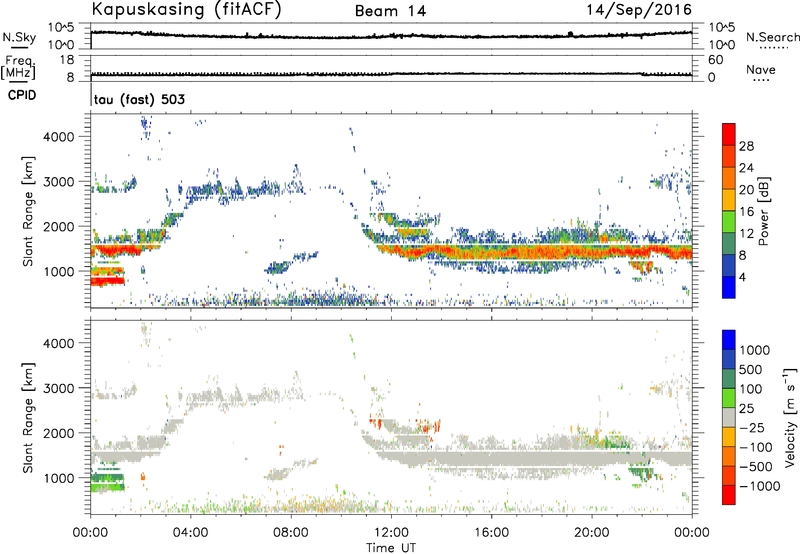The height and width of the screenshot is (554, 800).
Task: Click the '08:00' time axis label
Action: 291,533
